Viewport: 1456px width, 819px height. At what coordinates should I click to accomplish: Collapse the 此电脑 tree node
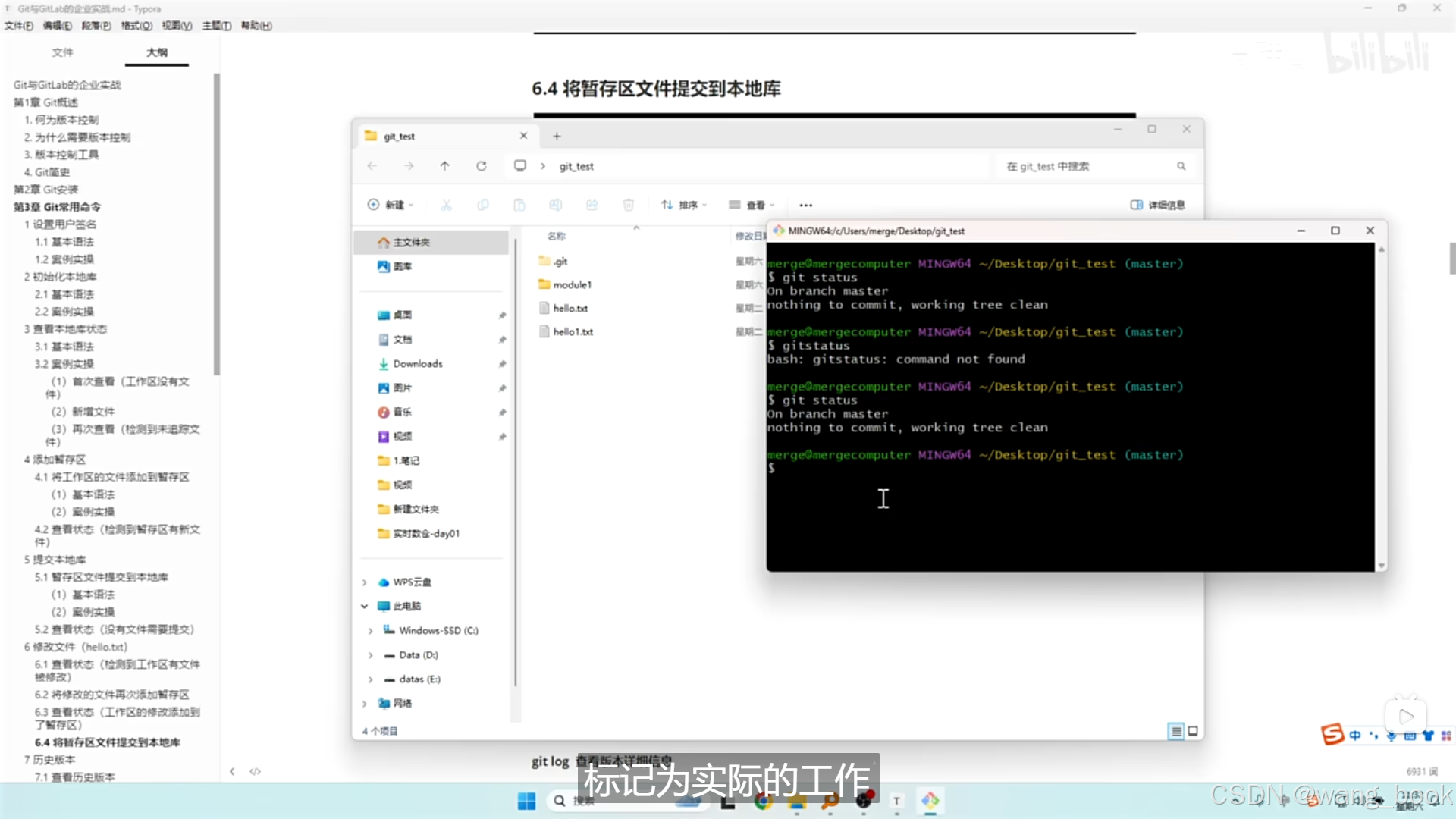tap(365, 607)
